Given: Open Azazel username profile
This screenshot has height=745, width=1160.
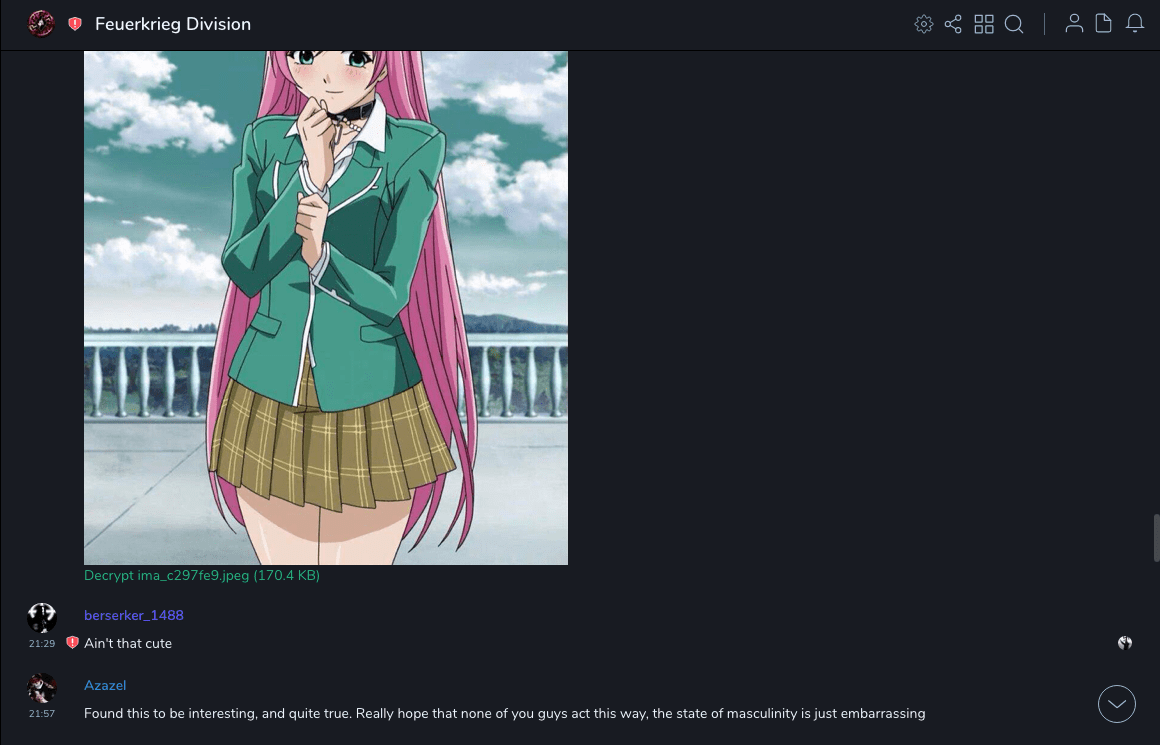Looking at the screenshot, I should pos(105,686).
